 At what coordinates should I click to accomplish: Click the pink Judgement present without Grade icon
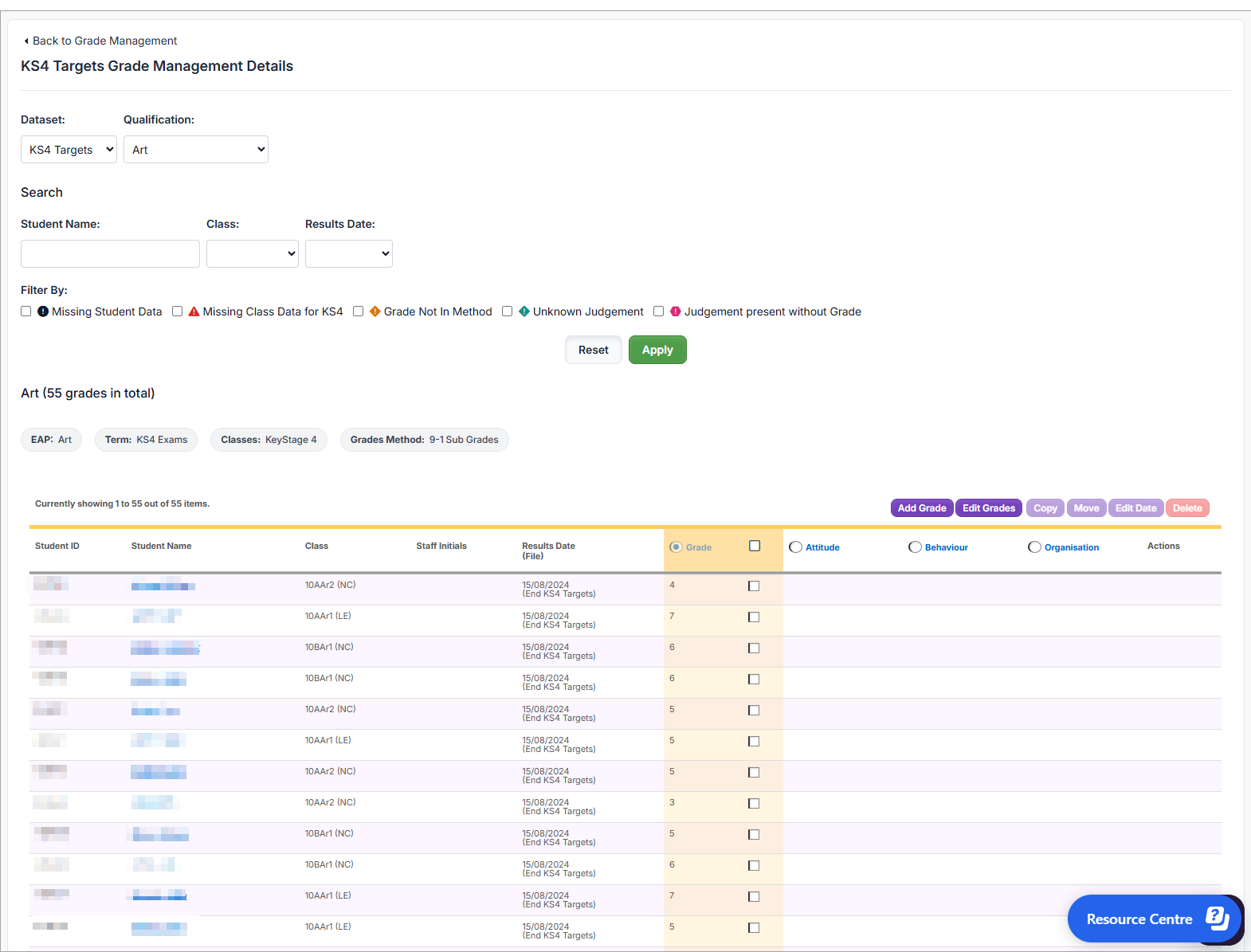tap(675, 311)
